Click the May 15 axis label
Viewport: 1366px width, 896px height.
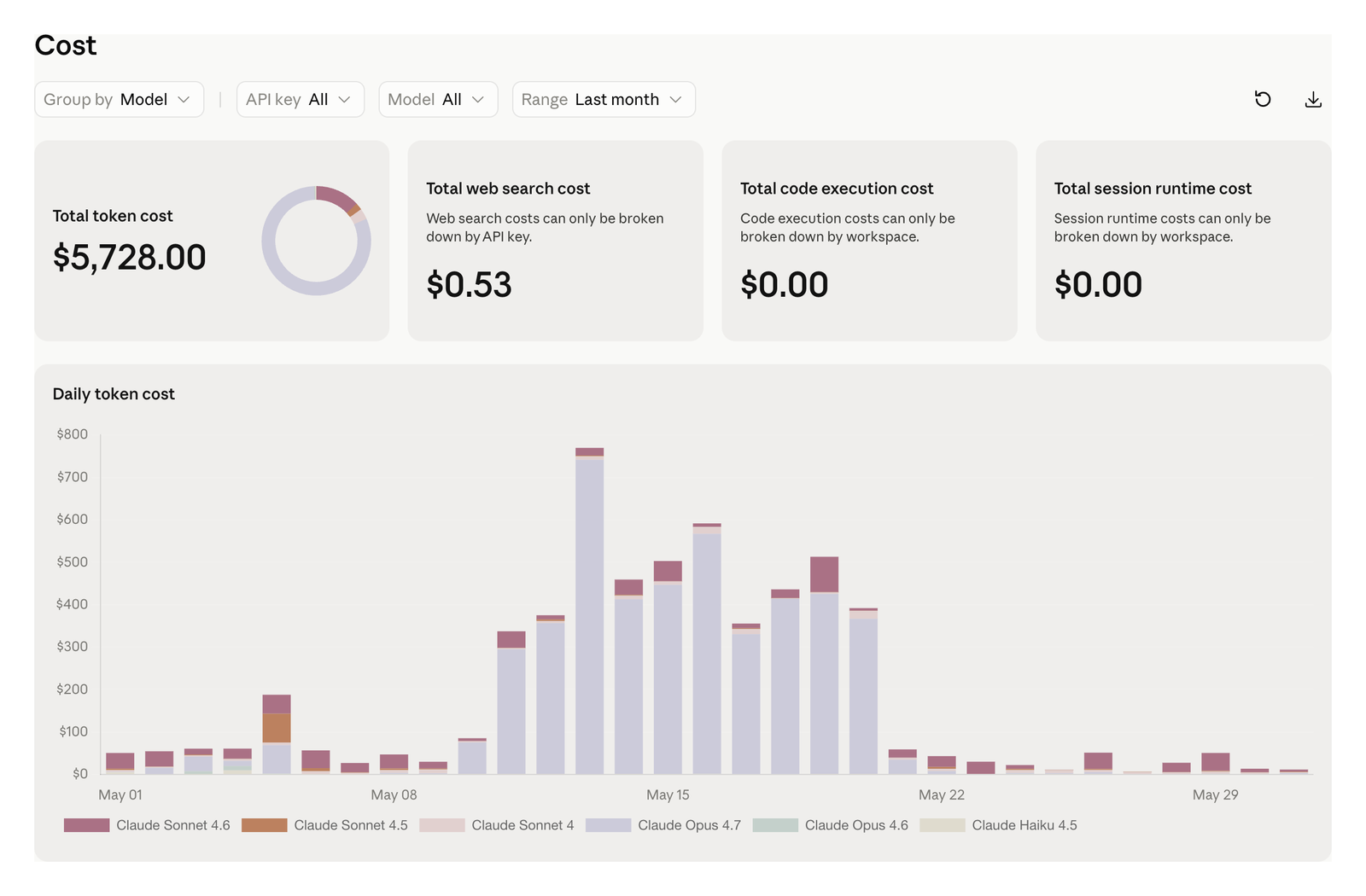coord(668,794)
